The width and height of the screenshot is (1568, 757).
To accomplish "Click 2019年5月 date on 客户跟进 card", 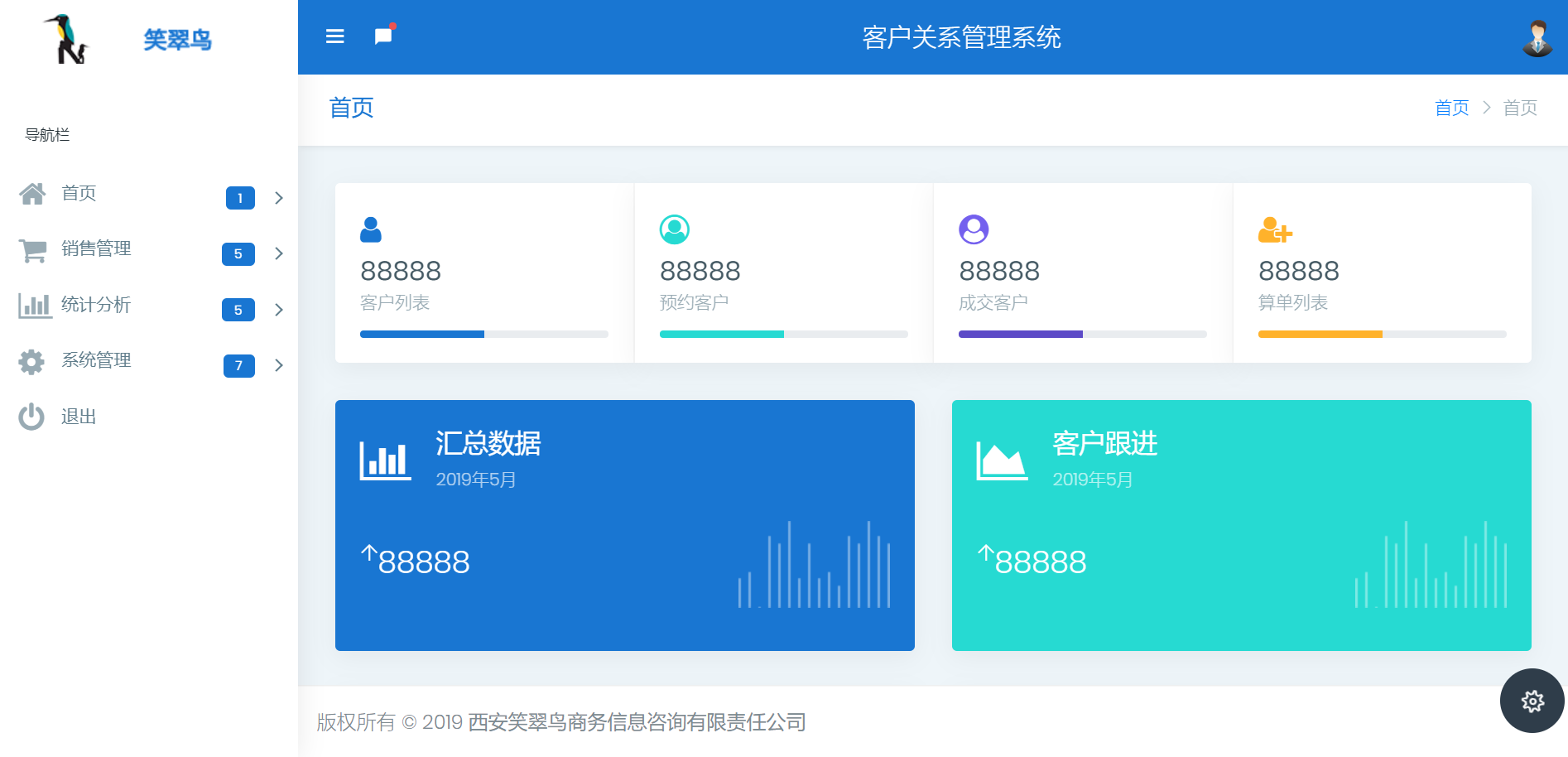I will 1093,480.
